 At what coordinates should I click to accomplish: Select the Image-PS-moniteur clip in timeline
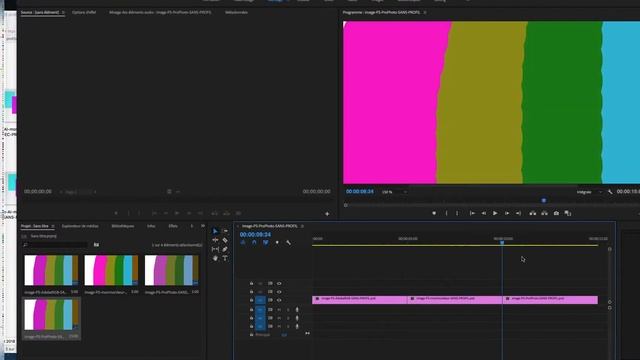(x=455, y=300)
